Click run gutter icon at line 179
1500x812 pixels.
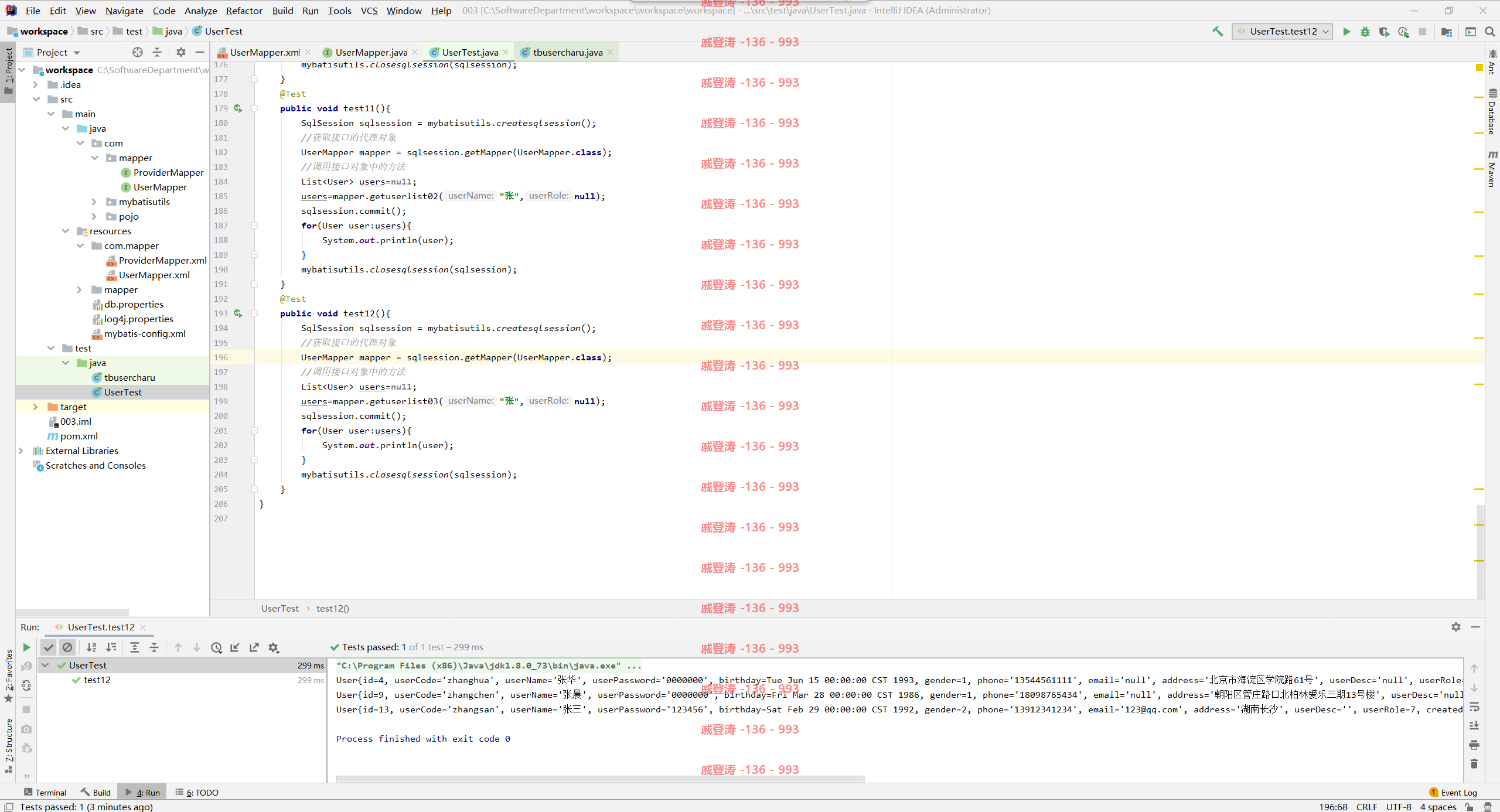238,108
